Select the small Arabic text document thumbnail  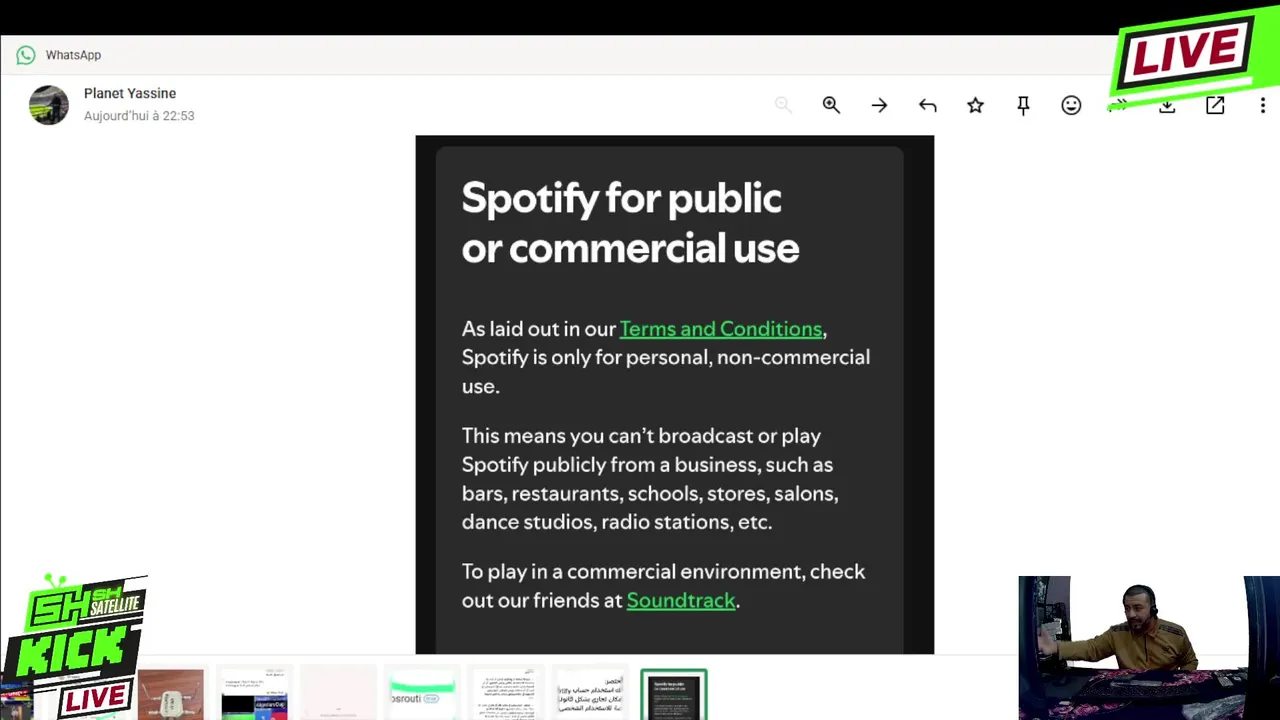[506, 694]
